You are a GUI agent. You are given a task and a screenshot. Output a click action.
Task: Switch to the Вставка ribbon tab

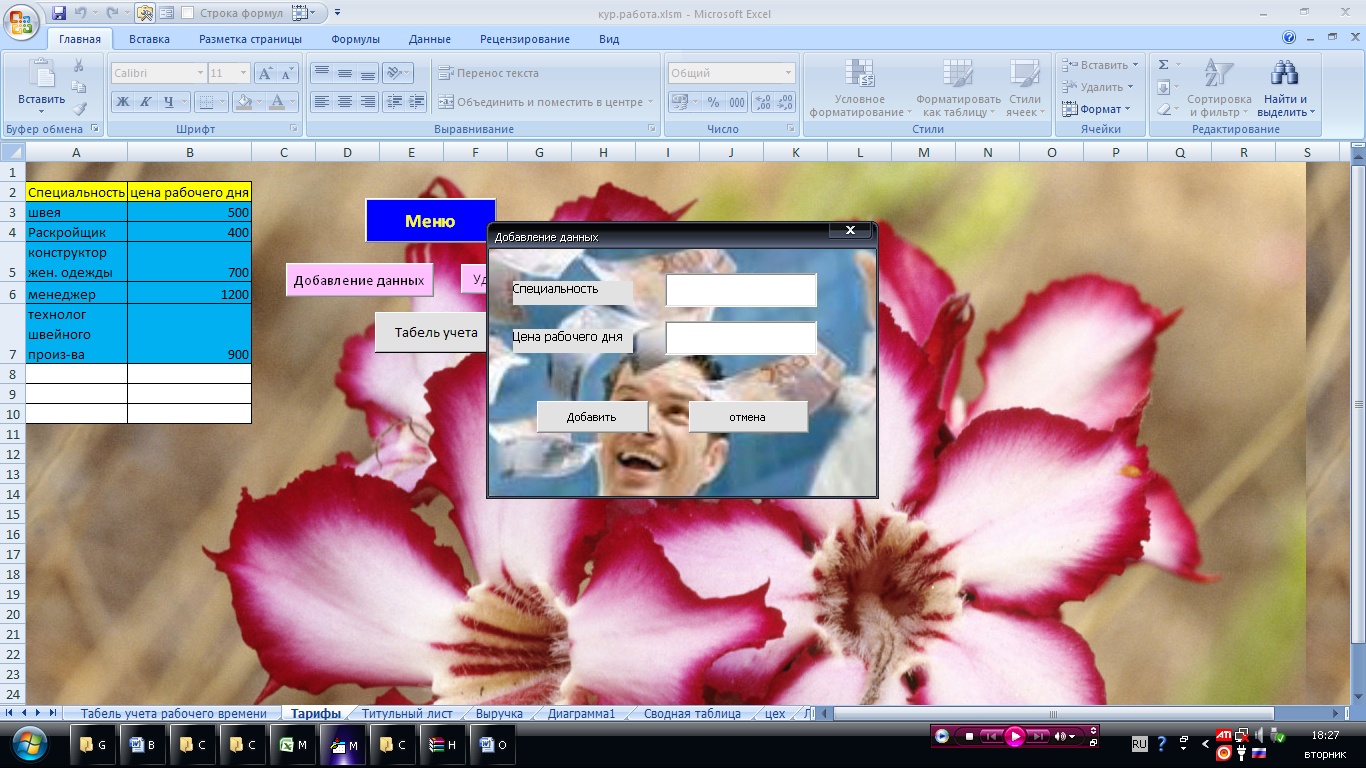pyautogui.click(x=149, y=39)
